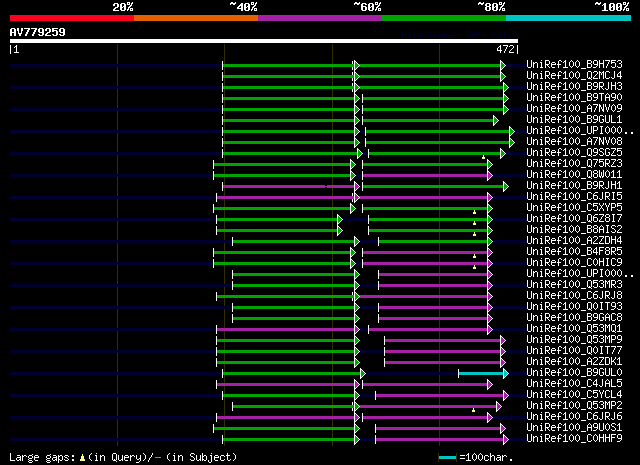640x465 pixels.
Task: Click the UniRef100_C0HIC9 hit name
Action: (x=574, y=263)
